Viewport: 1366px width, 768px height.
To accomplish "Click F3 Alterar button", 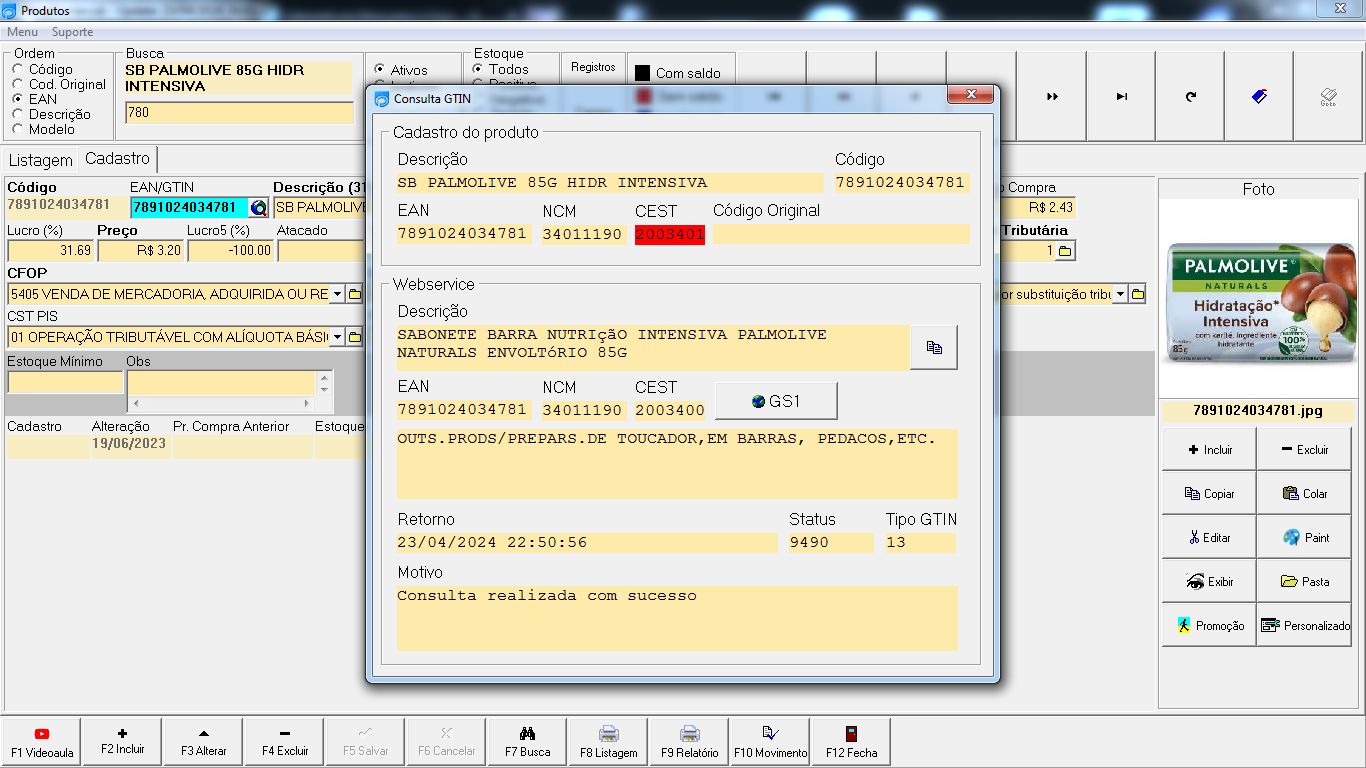I will pos(204,742).
